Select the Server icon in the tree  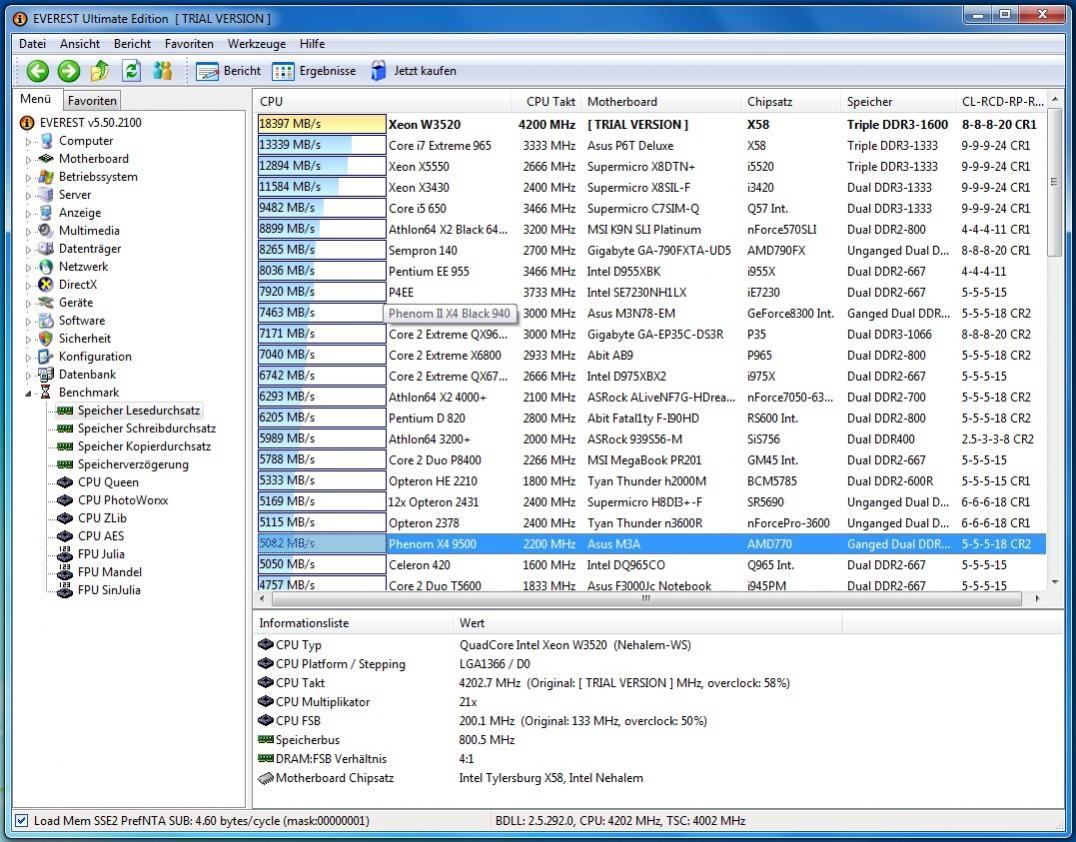point(47,194)
